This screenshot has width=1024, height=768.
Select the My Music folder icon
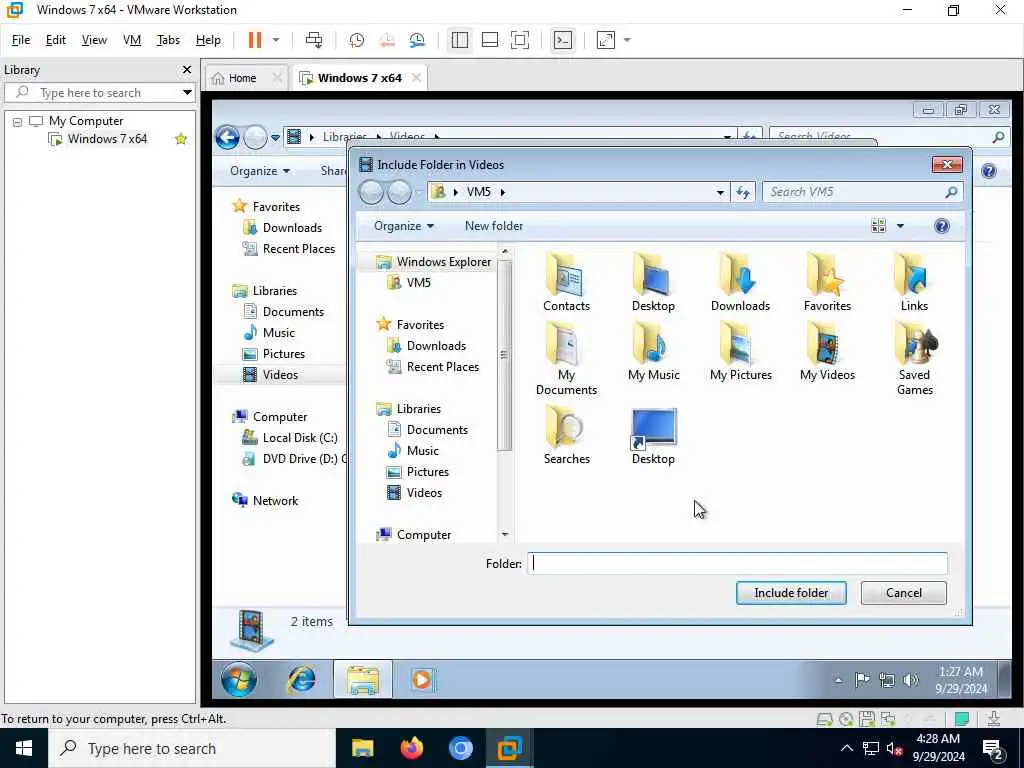tap(653, 352)
